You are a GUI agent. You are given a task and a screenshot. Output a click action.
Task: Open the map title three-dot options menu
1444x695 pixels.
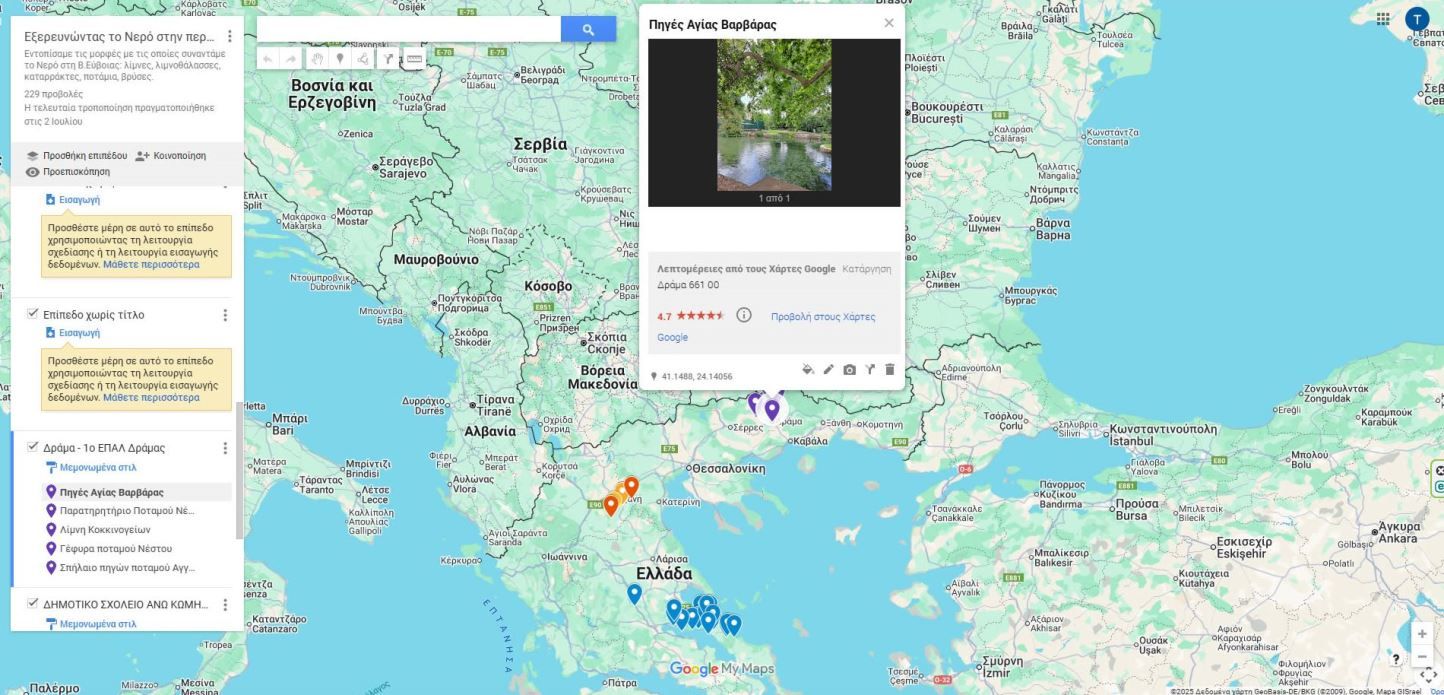coord(229,37)
